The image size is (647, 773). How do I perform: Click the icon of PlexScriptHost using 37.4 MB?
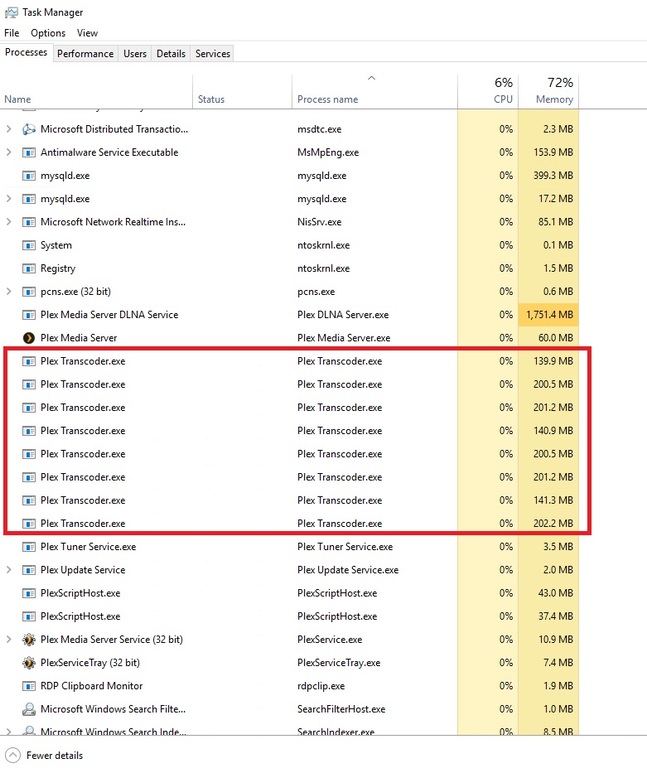[x=29, y=616]
